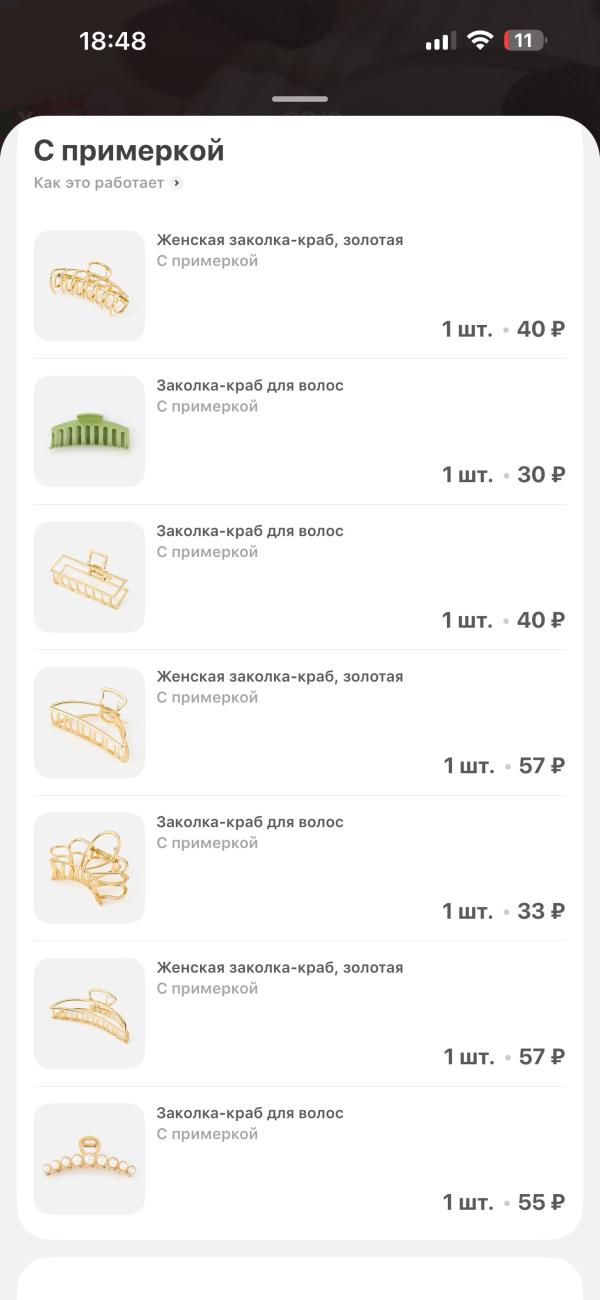Tap the sixth item's gold clip thumbnail
Viewport: 600px width, 1300px height.
pyautogui.click(x=89, y=1013)
